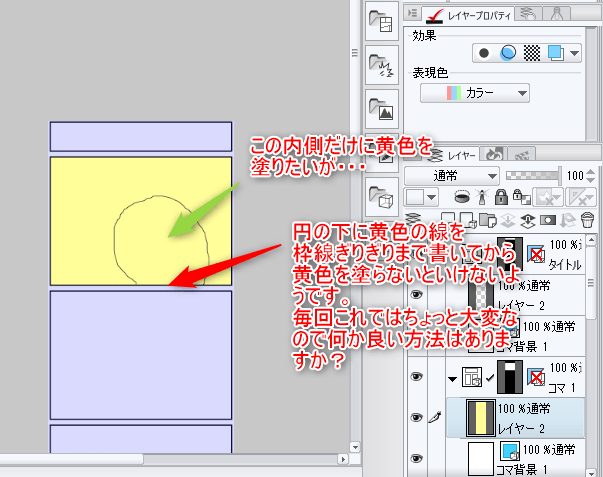Viewport: 603px width, 477px height.
Task: Switch to the timeline clapperboard tab
Action: [521, 154]
